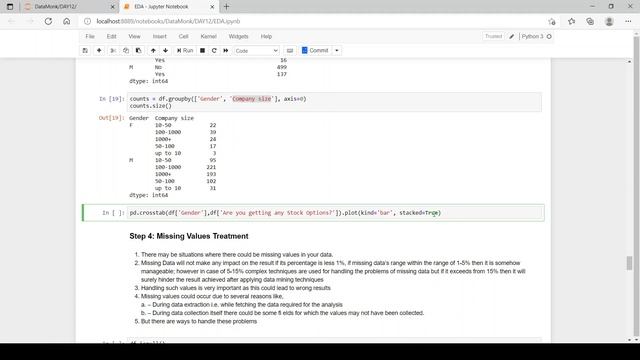Go forward in browser history
640x360 pixels.
30,21
